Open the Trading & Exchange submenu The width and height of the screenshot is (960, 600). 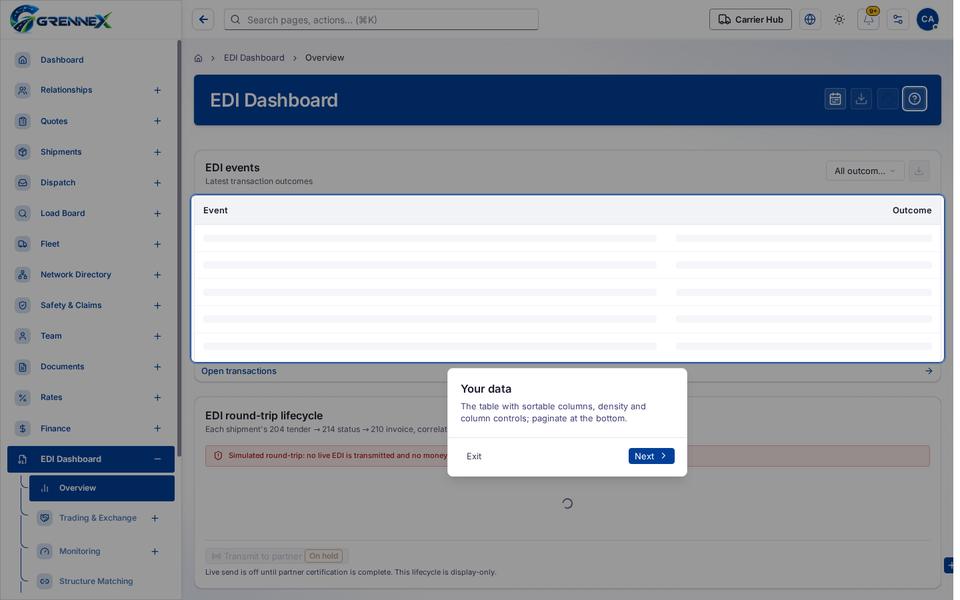click(98, 518)
